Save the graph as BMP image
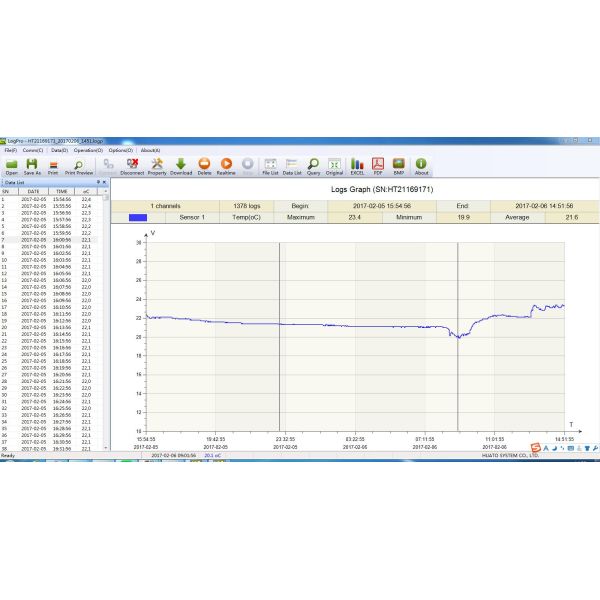 click(399, 164)
